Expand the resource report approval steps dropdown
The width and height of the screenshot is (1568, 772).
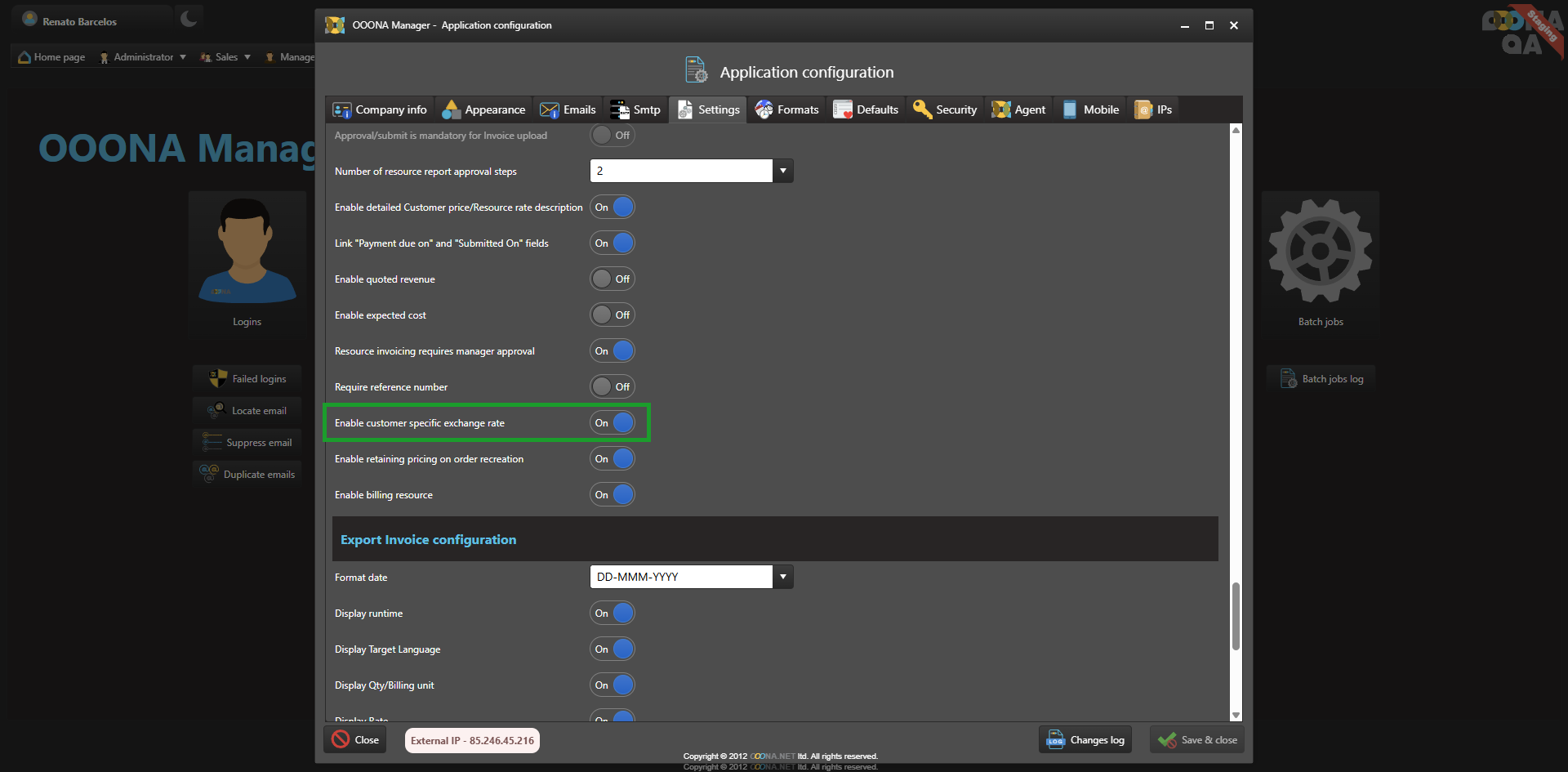pyautogui.click(x=782, y=171)
